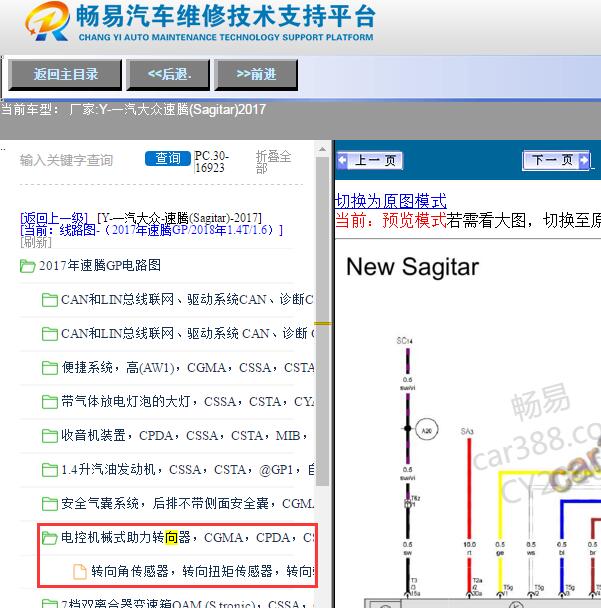Click the 当前车型 vehicle header text
Image resolution: width=601 pixels, height=608 pixels.
[x=133, y=109]
